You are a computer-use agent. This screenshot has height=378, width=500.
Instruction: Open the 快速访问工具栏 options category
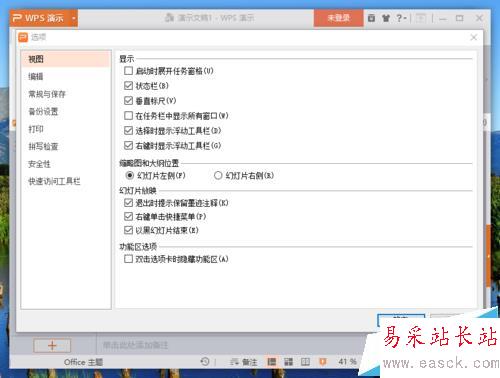pyautogui.click(x=66, y=181)
